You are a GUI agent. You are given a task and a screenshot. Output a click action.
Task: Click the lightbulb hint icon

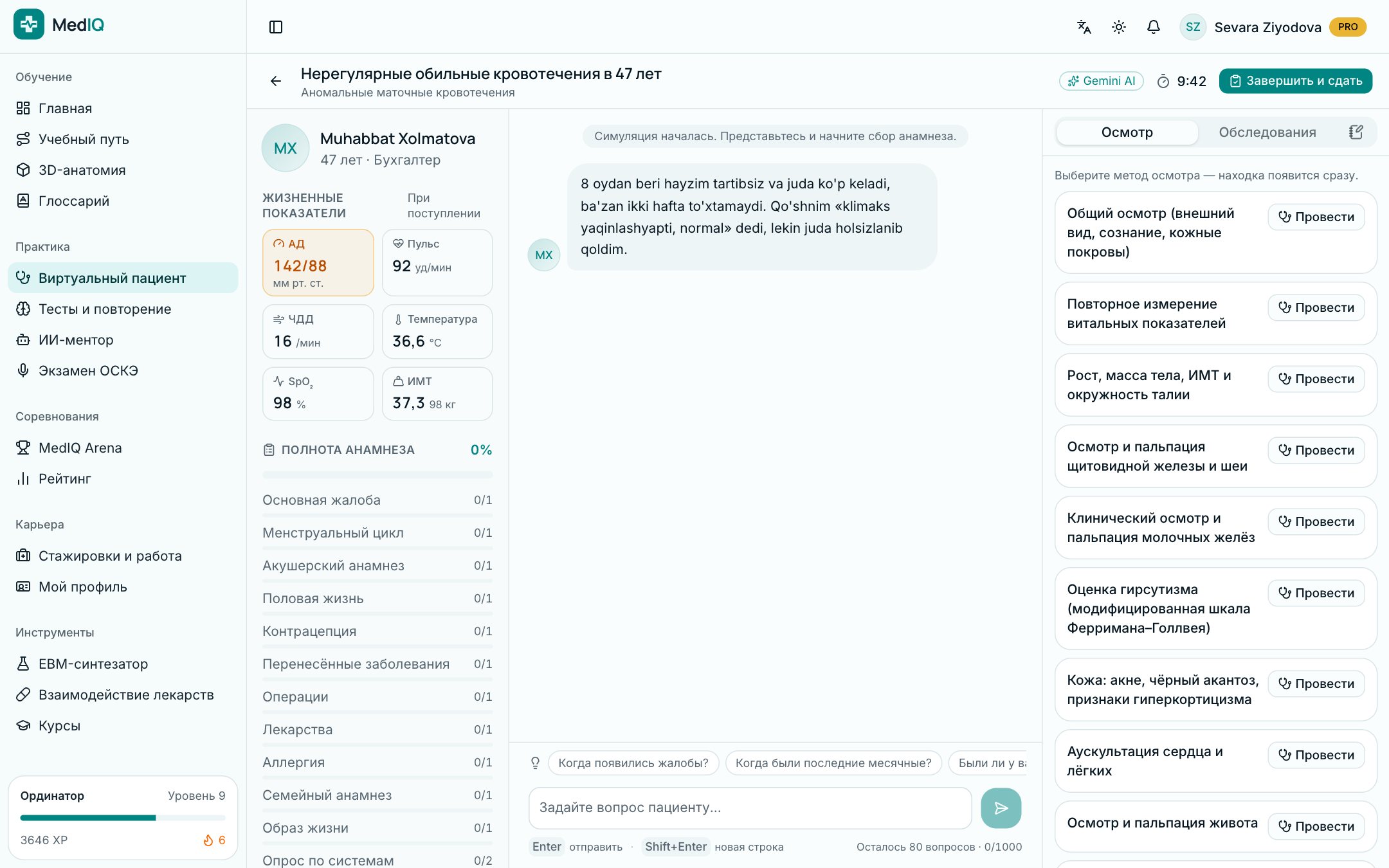click(x=535, y=763)
